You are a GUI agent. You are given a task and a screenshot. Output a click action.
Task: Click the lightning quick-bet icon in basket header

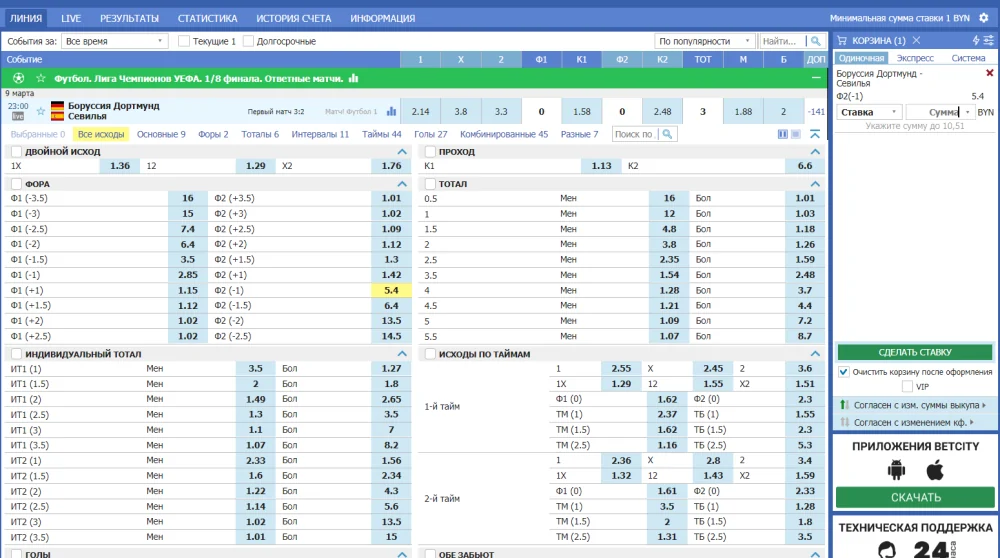pos(975,40)
